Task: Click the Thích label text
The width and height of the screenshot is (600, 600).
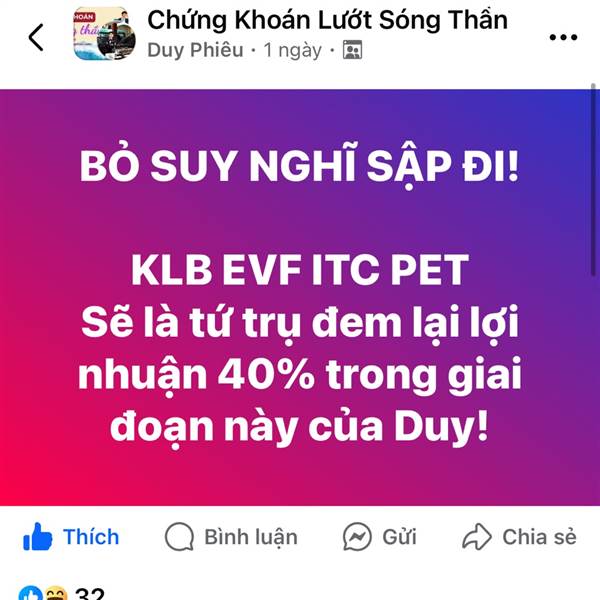Action: (x=91, y=536)
